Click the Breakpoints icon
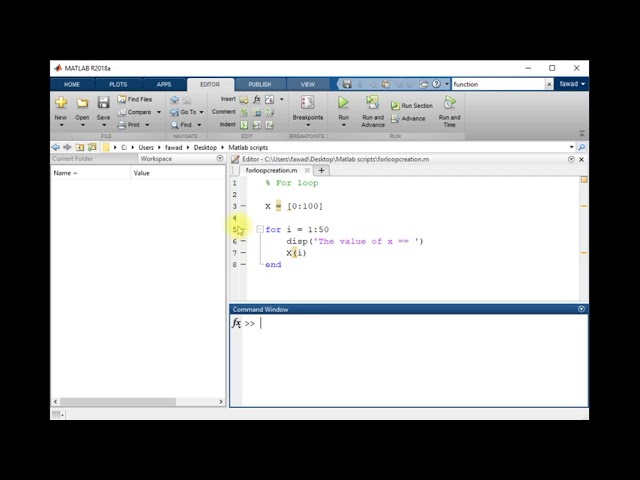 coord(307,102)
